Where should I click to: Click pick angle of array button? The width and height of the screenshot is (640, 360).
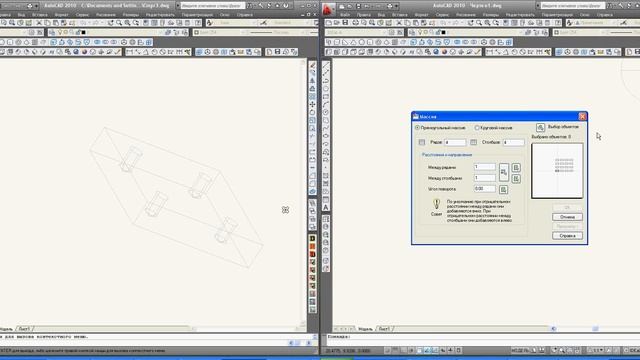point(503,190)
